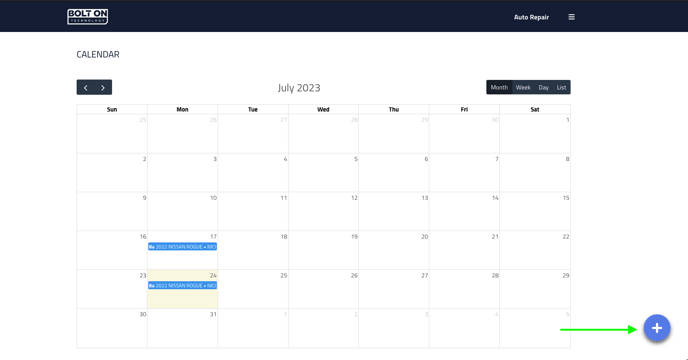Switch to Day view
The width and height of the screenshot is (688, 360).
[x=544, y=87]
